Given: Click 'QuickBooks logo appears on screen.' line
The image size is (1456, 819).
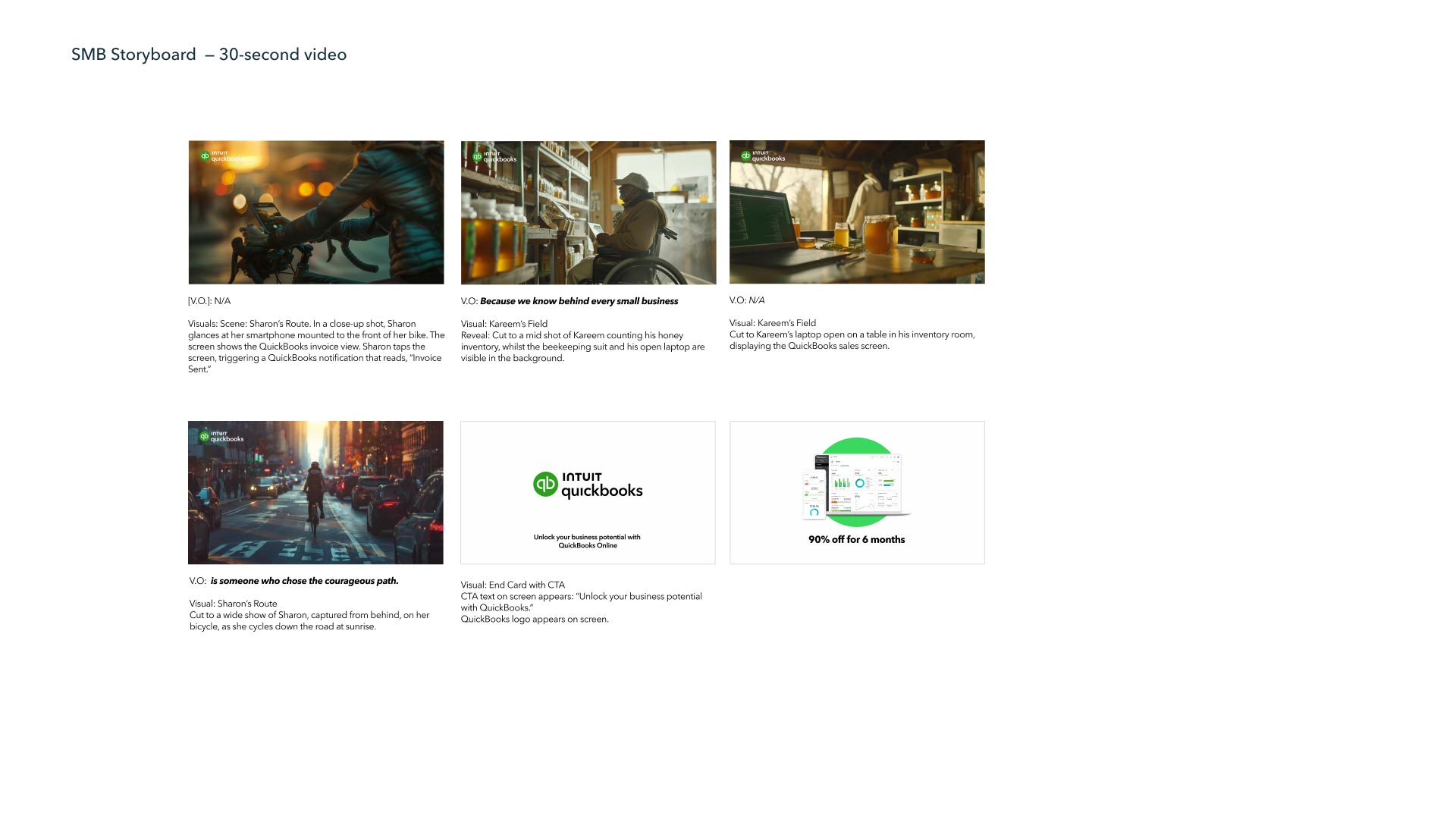Looking at the screenshot, I should pyautogui.click(x=535, y=619).
